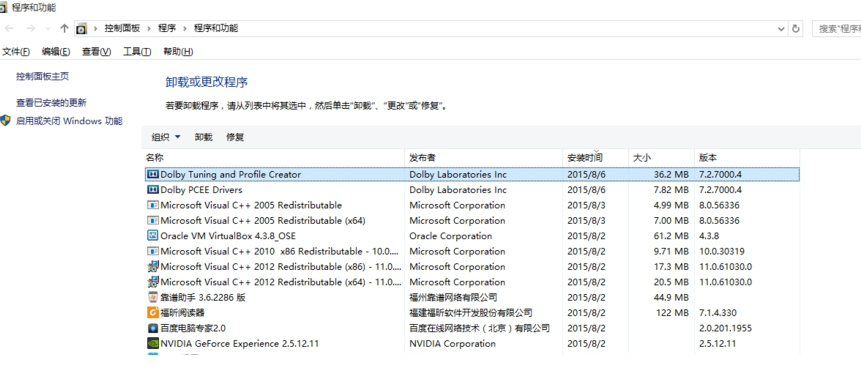Open the recent locations dropdown arrow
This screenshot has width=861, height=369.
point(48,29)
